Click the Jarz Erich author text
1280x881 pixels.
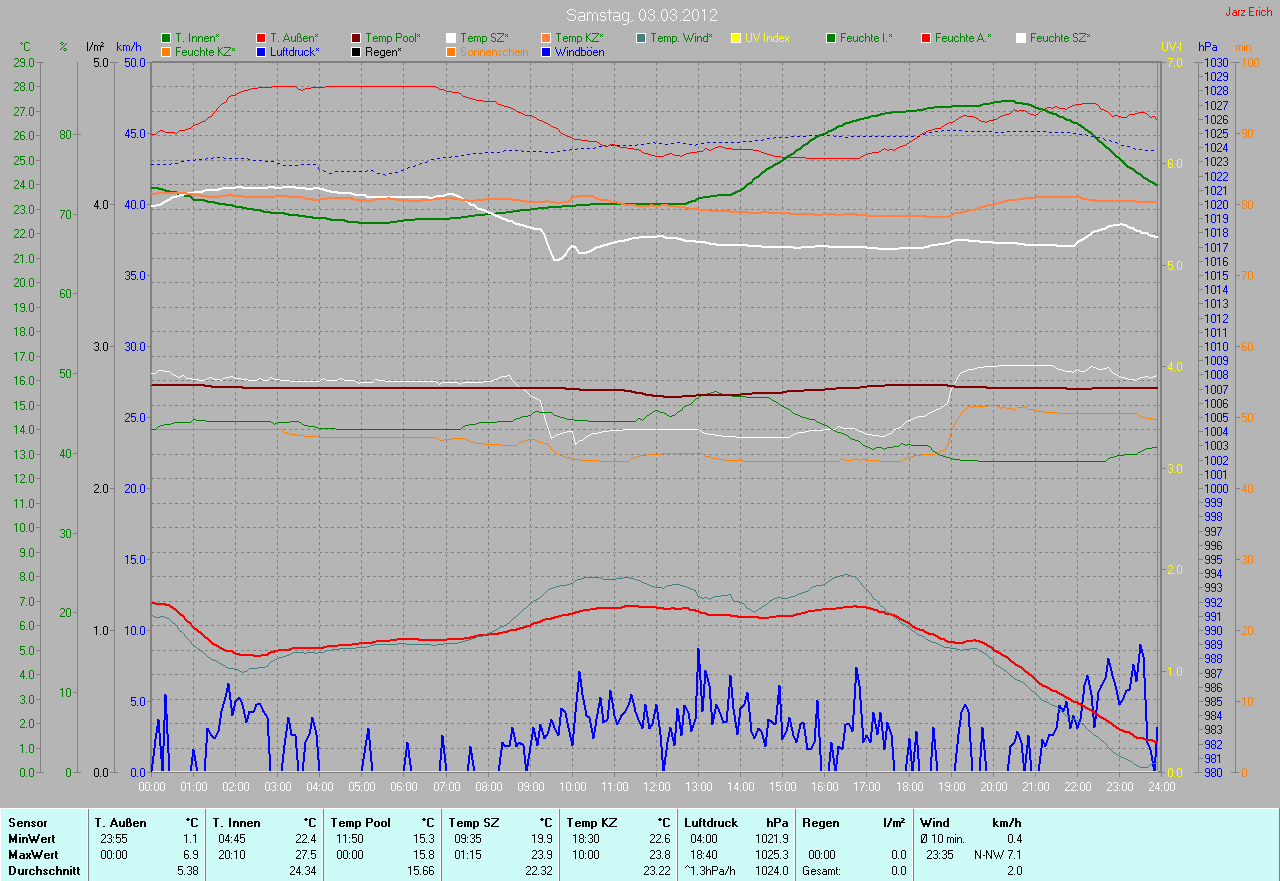tap(1250, 13)
